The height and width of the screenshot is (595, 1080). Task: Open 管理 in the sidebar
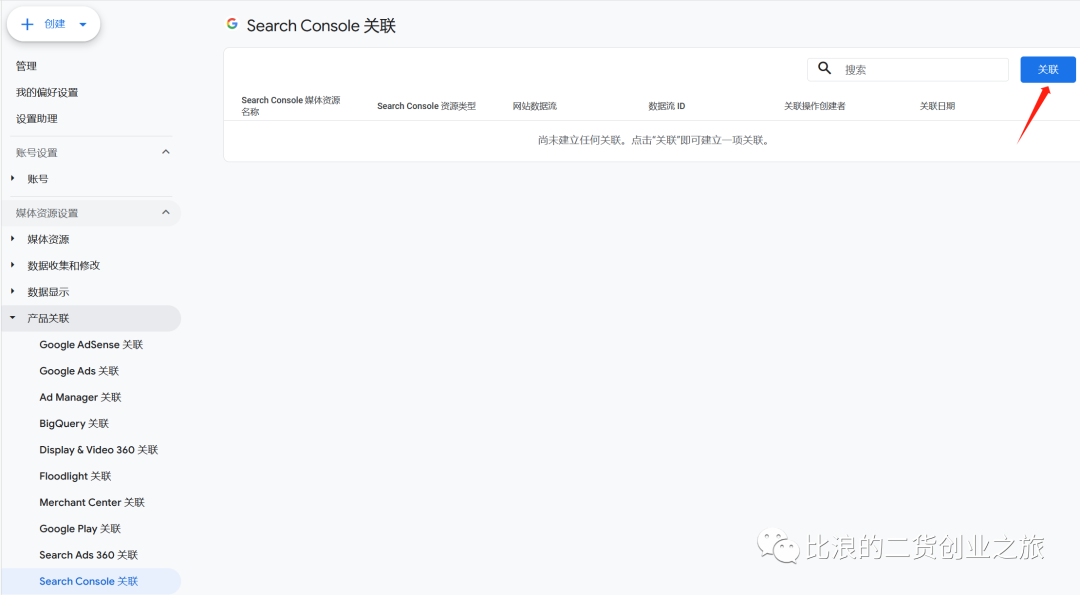pyautogui.click(x=26, y=66)
